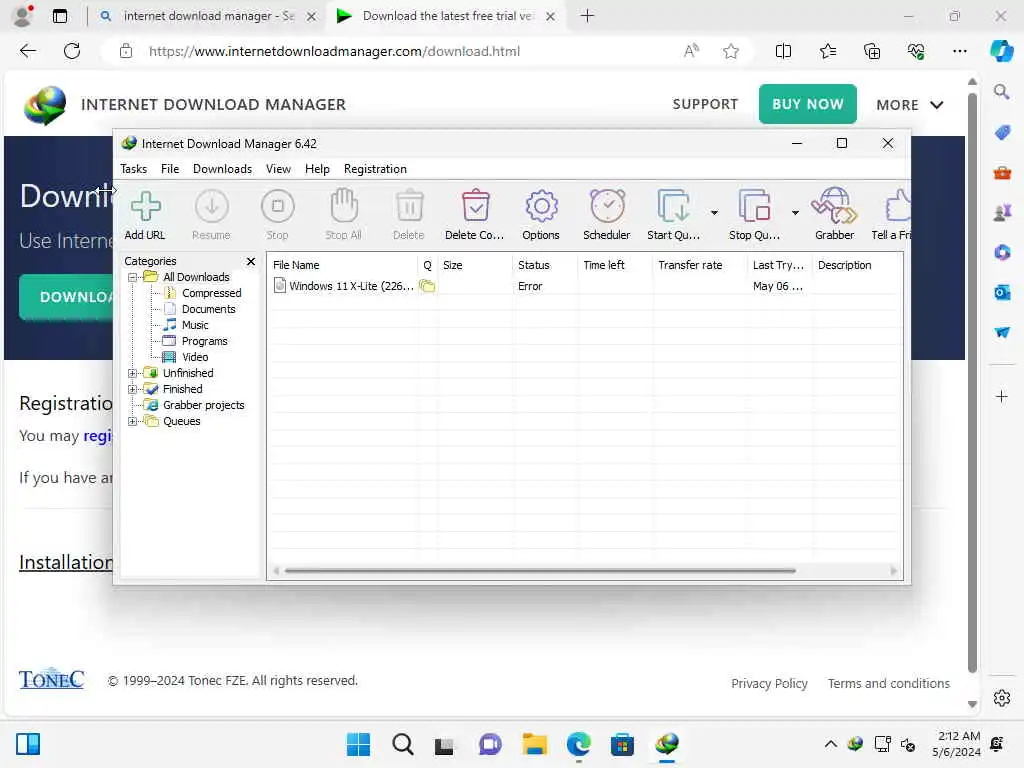Open Stop Queue dropdown arrow
1024x768 pixels.
(795, 212)
